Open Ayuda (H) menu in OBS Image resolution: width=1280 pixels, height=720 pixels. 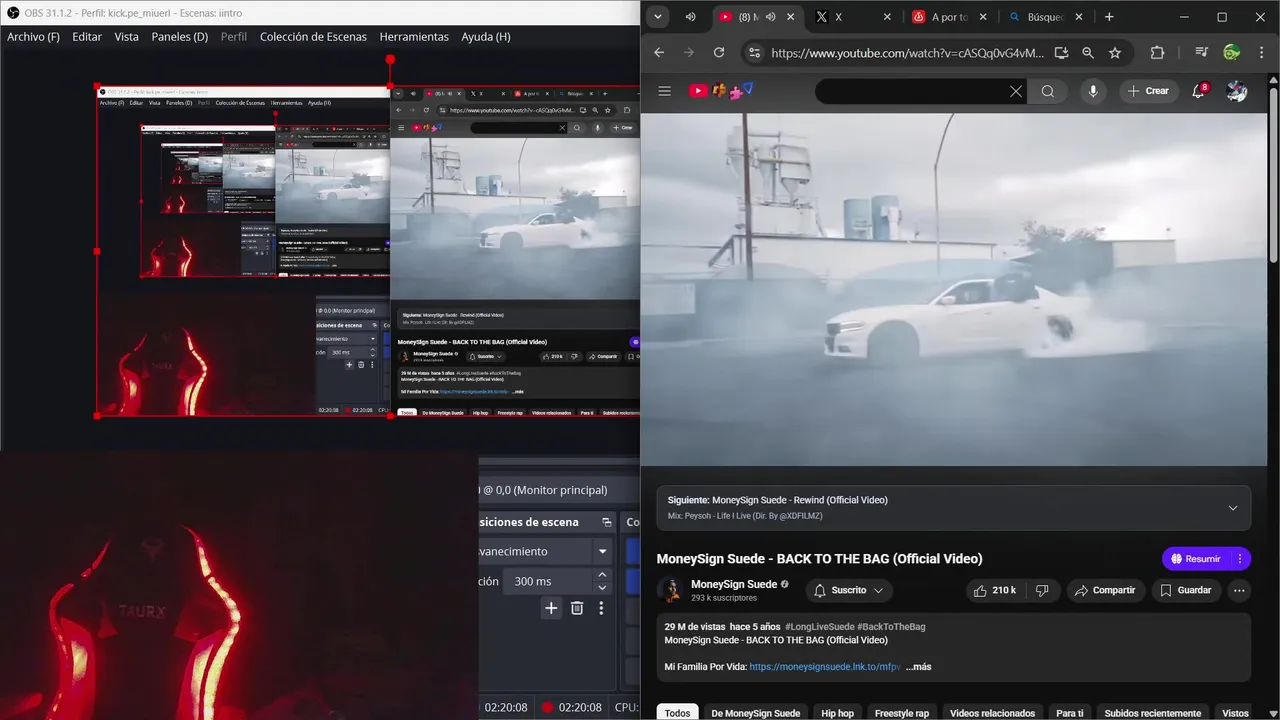(486, 36)
